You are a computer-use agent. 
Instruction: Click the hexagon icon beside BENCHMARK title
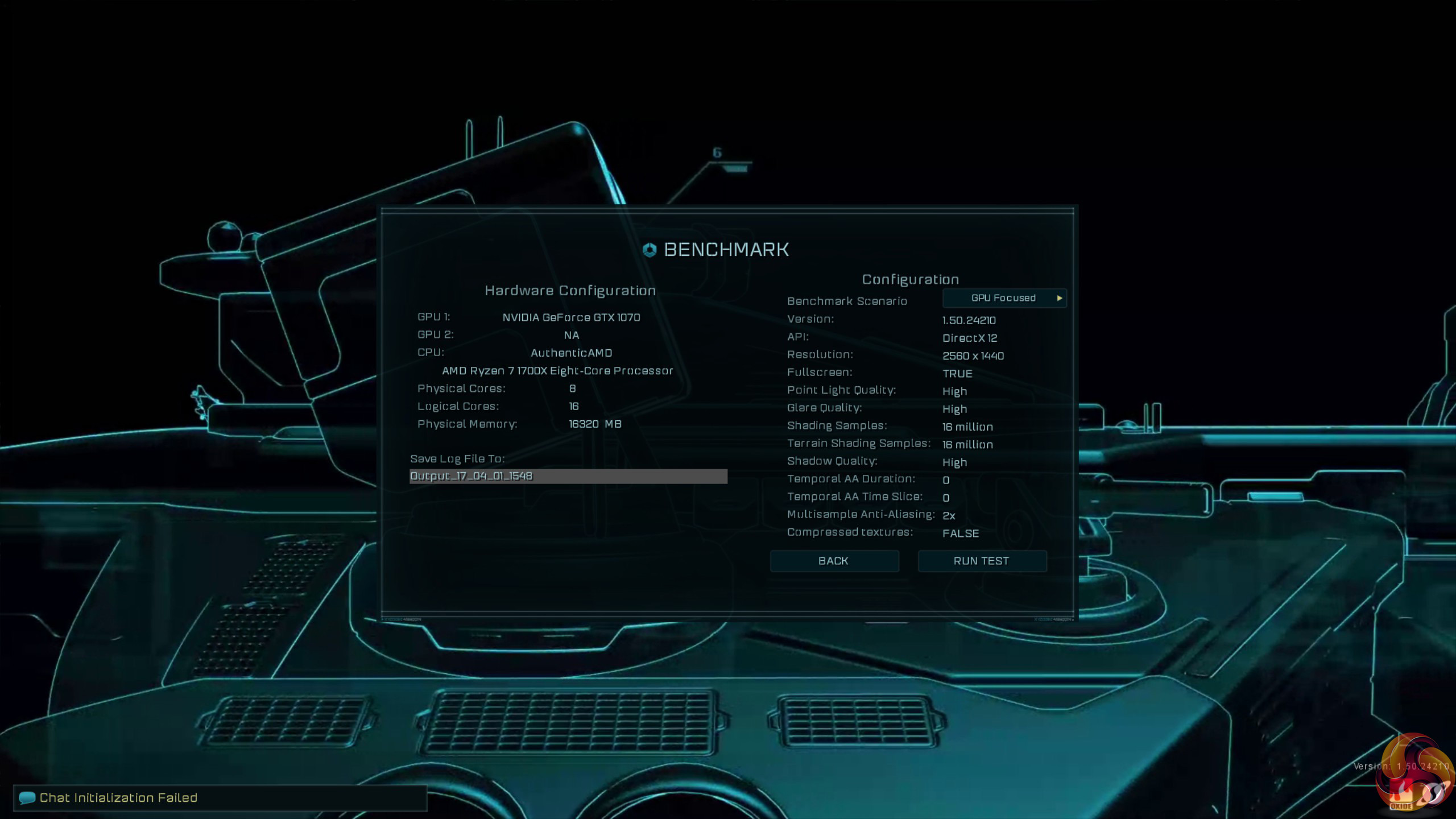click(650, 250)
